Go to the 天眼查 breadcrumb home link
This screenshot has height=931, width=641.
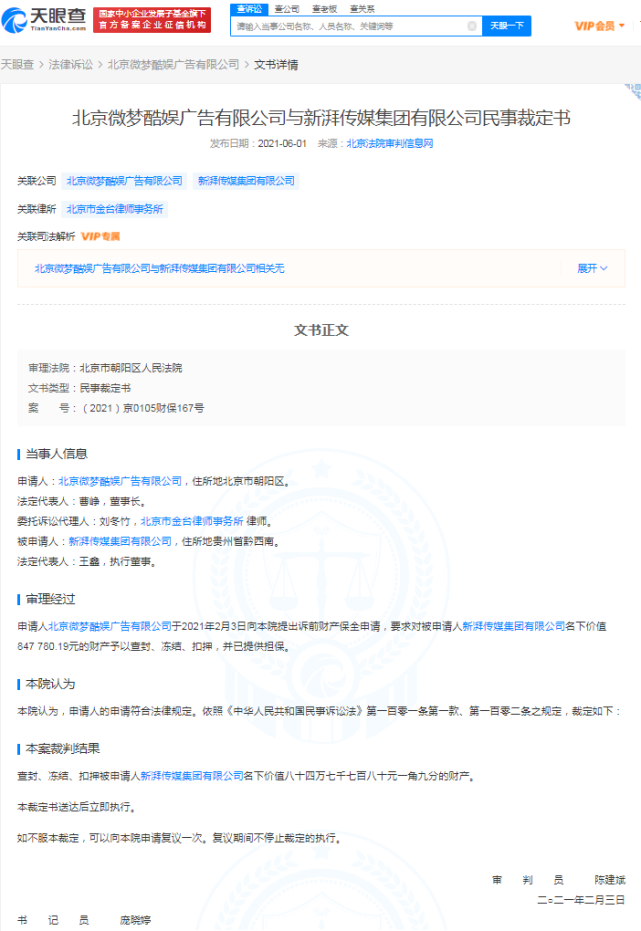pos(17,65)
